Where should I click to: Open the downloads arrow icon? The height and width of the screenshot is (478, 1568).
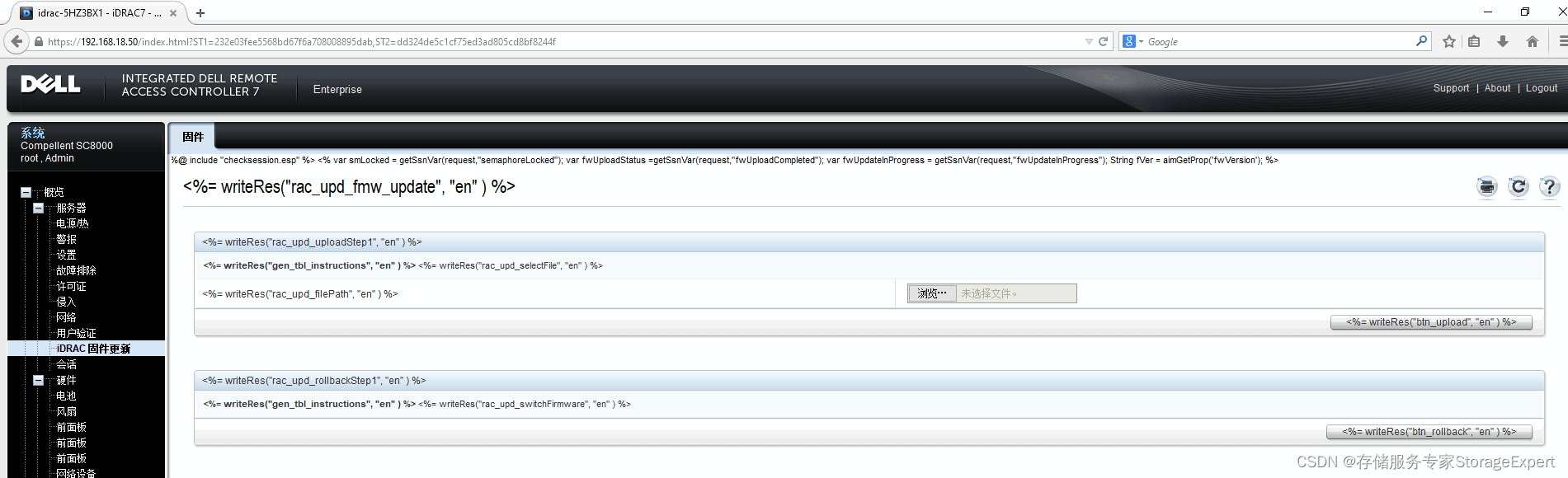tap(1503, 41)
